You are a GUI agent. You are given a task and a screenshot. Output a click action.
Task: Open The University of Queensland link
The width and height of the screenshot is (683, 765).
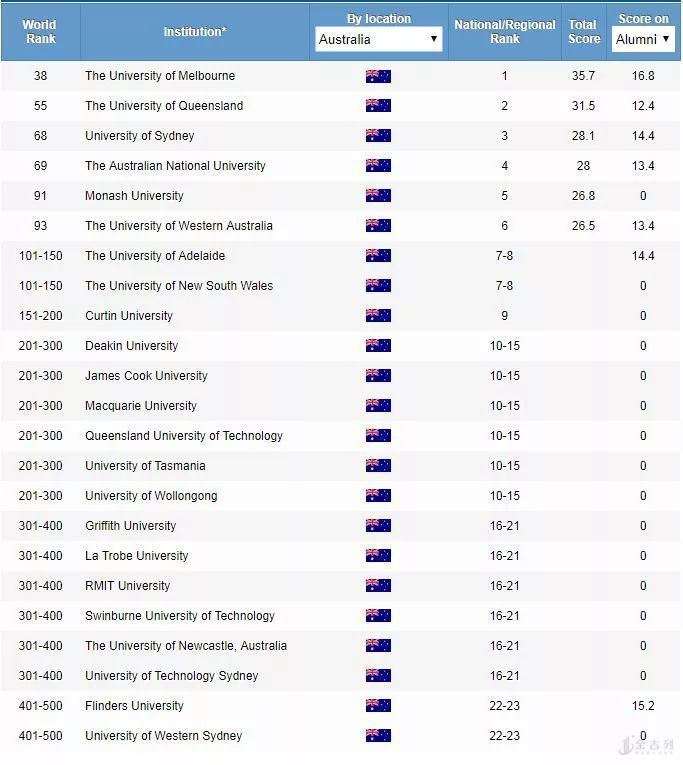(x=164, y=106)
